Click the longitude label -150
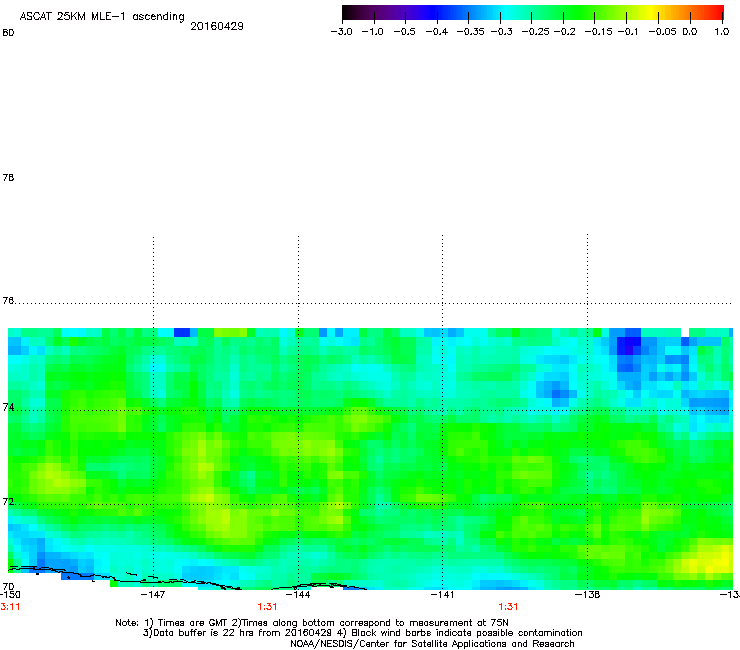Viewport: 740px width, 650px height. point(10,595)
